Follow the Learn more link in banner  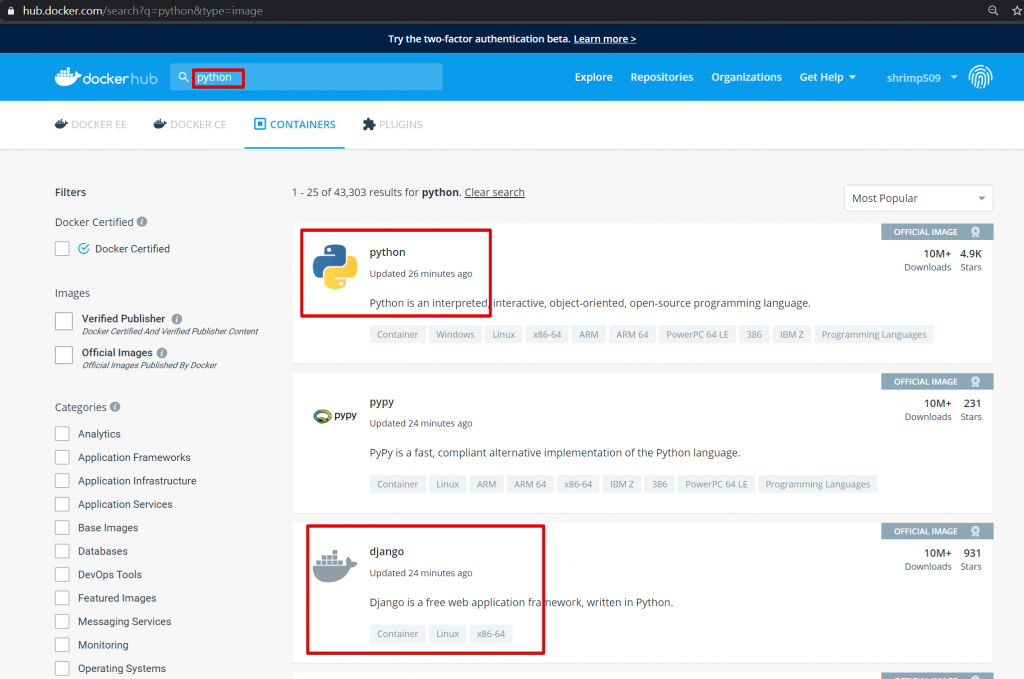point(605,39)
